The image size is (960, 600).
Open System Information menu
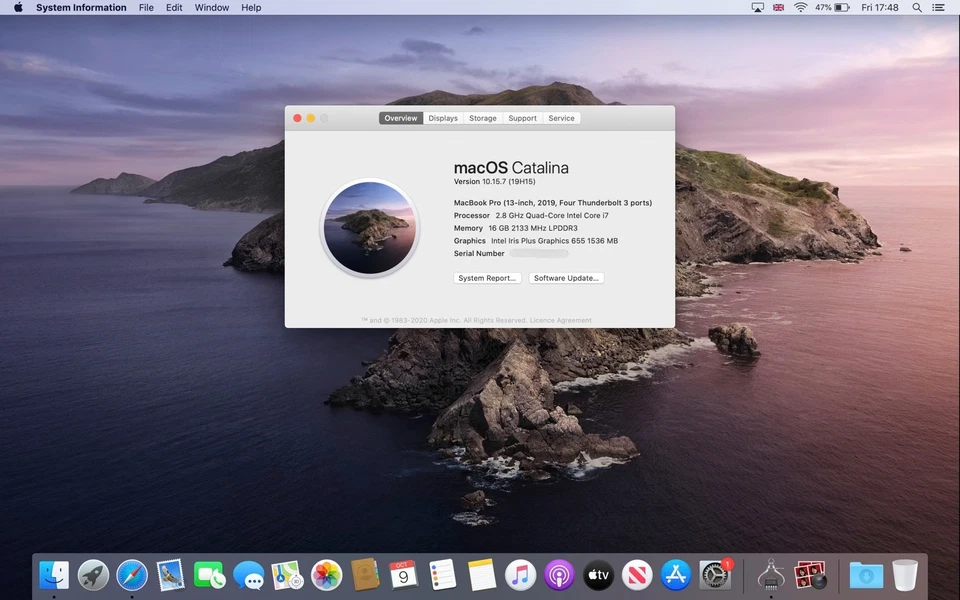[x=81, y=7]
